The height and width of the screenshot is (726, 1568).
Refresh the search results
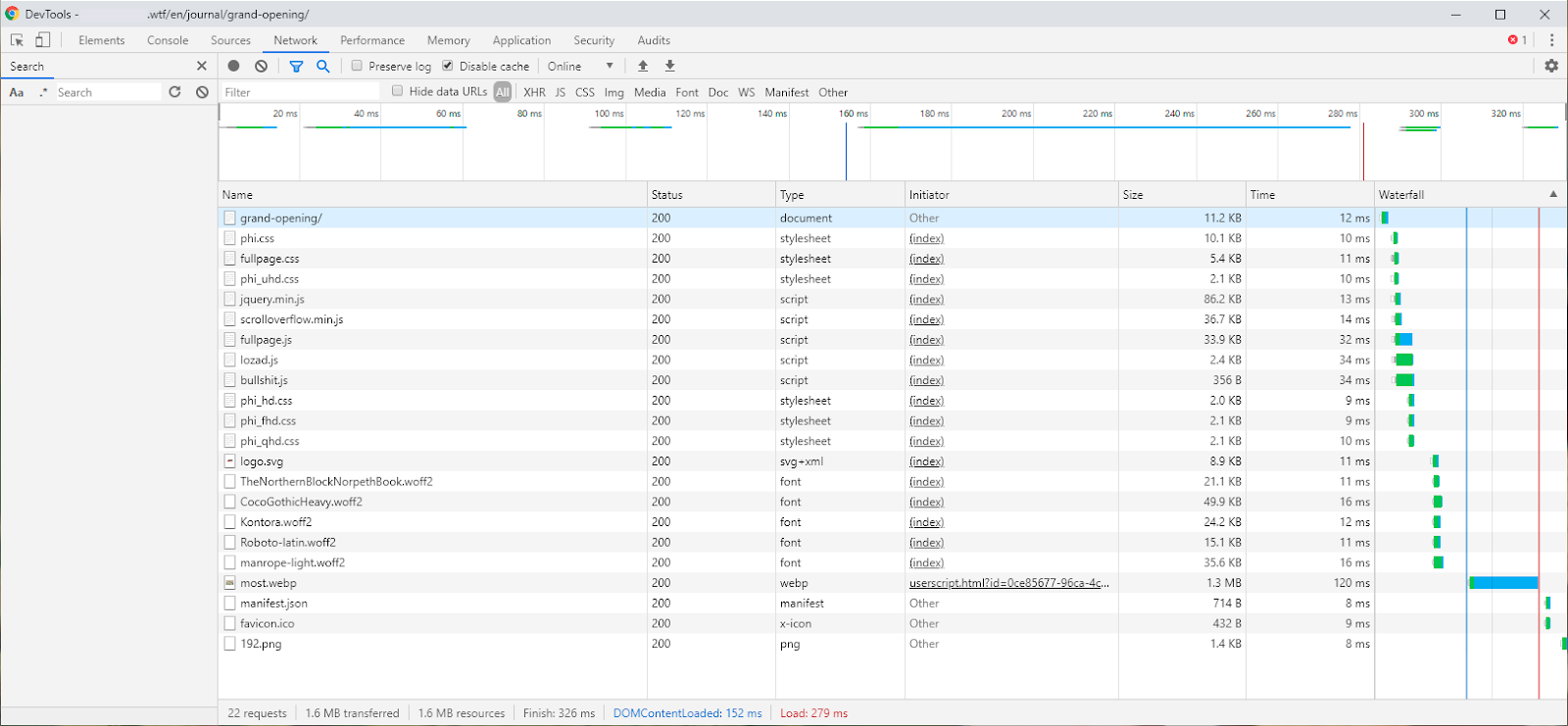174,92
